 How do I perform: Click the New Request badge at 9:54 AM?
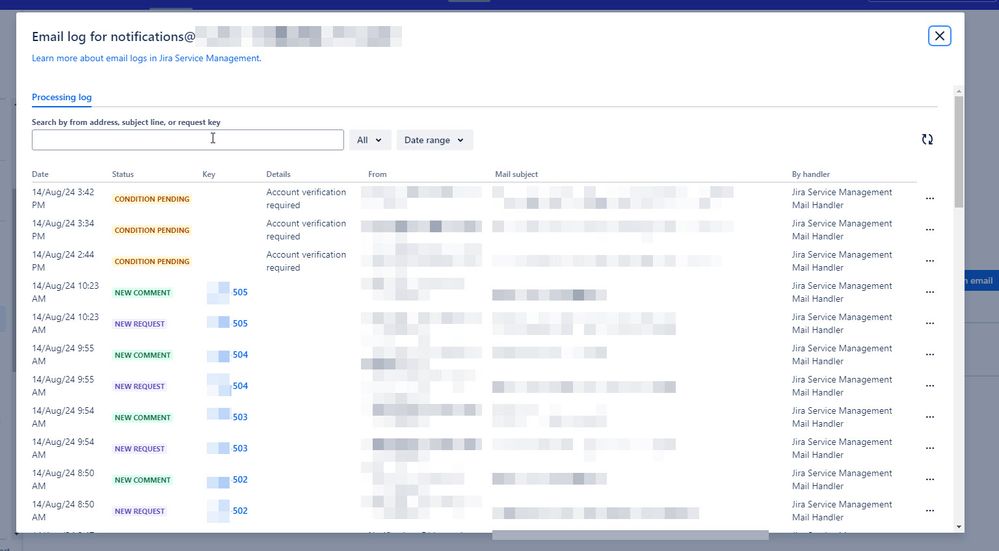[x=140, y=448]
